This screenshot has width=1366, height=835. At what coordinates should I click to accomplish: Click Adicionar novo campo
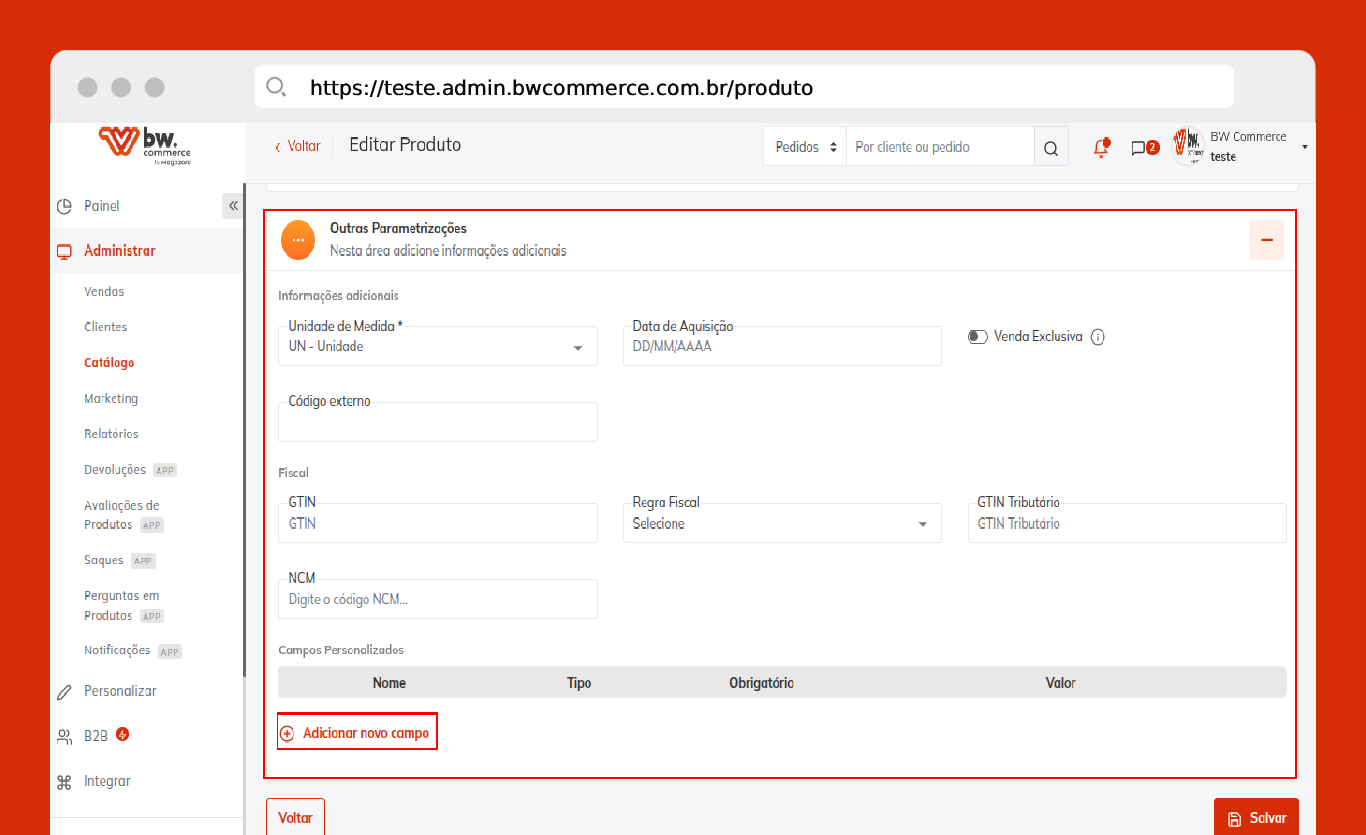357,733
